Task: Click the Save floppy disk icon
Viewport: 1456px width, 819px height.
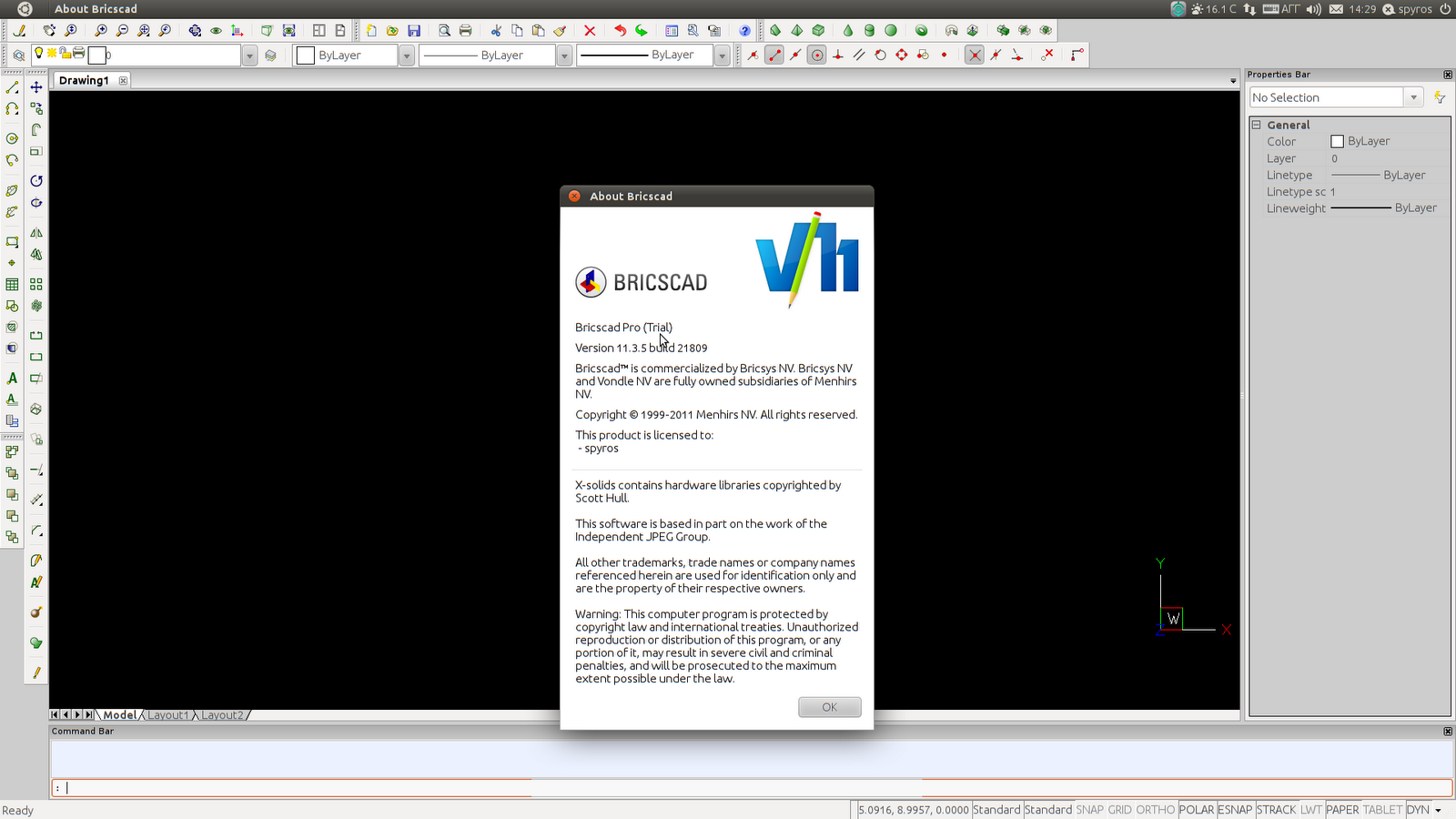Action: click(414, 30)
